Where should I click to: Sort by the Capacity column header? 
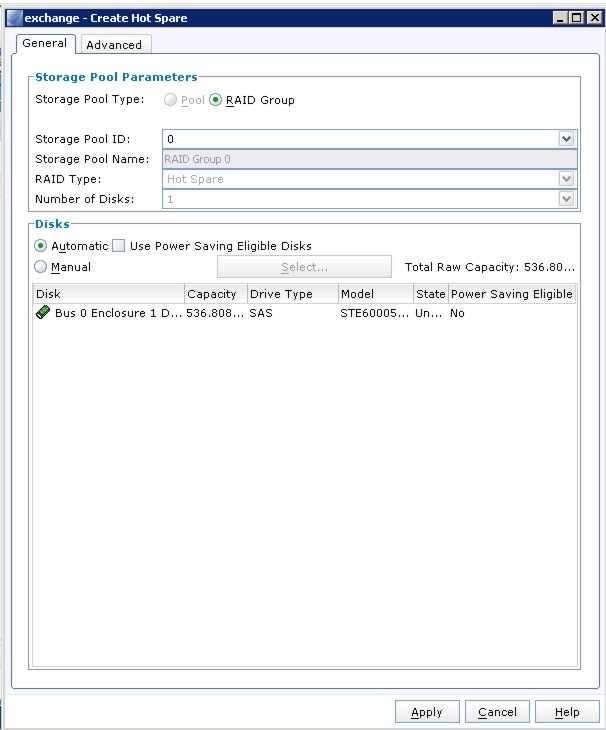point(216,294)
